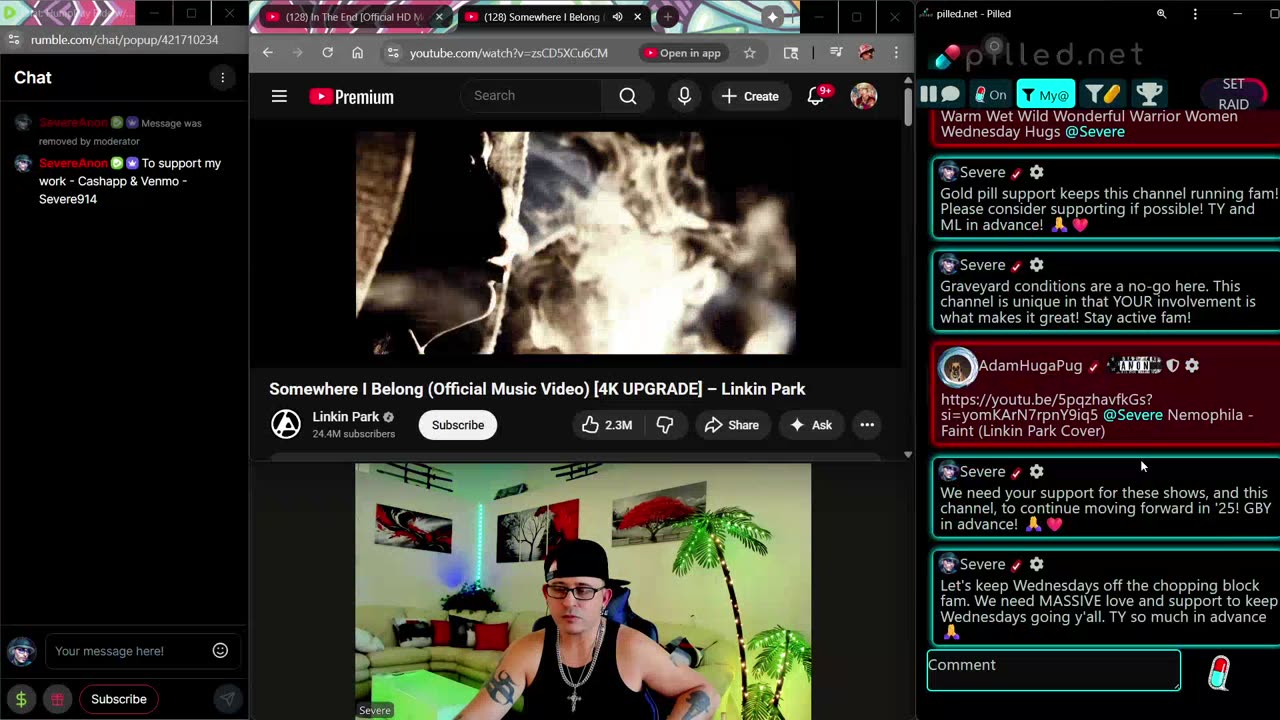The width and height of the screenshot is (1280, 720).
Task: Click SevereAnon username on Cashapp message
Action: 73,163
